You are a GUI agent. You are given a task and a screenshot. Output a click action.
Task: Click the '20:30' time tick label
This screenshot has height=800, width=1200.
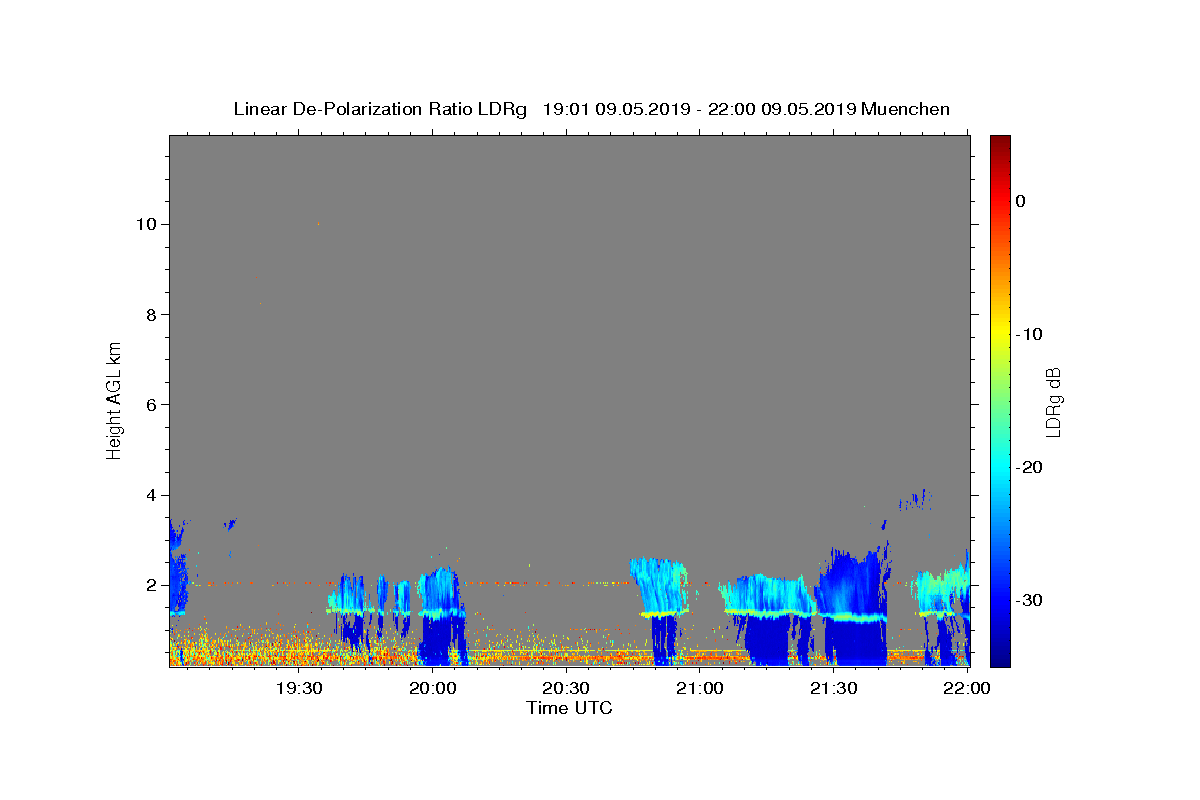point(566,688)
